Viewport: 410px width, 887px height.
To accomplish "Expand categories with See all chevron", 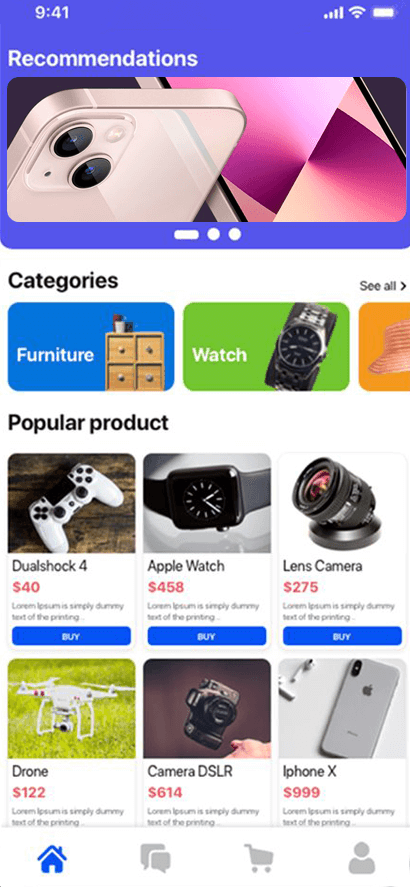I will coord(383,286).
